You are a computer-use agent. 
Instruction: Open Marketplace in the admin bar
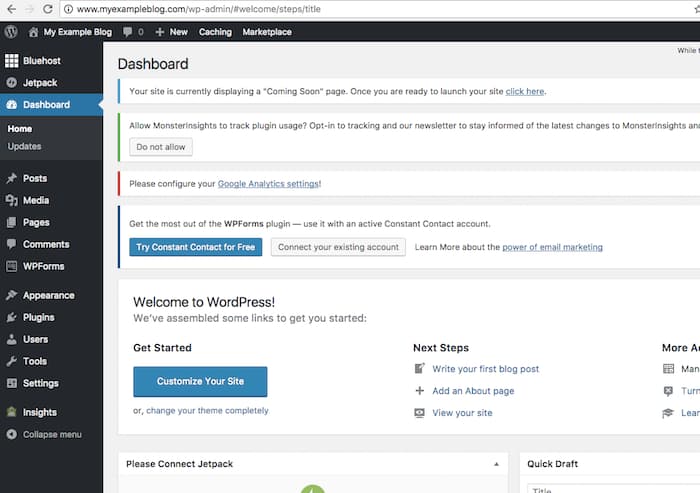point(267,32)
